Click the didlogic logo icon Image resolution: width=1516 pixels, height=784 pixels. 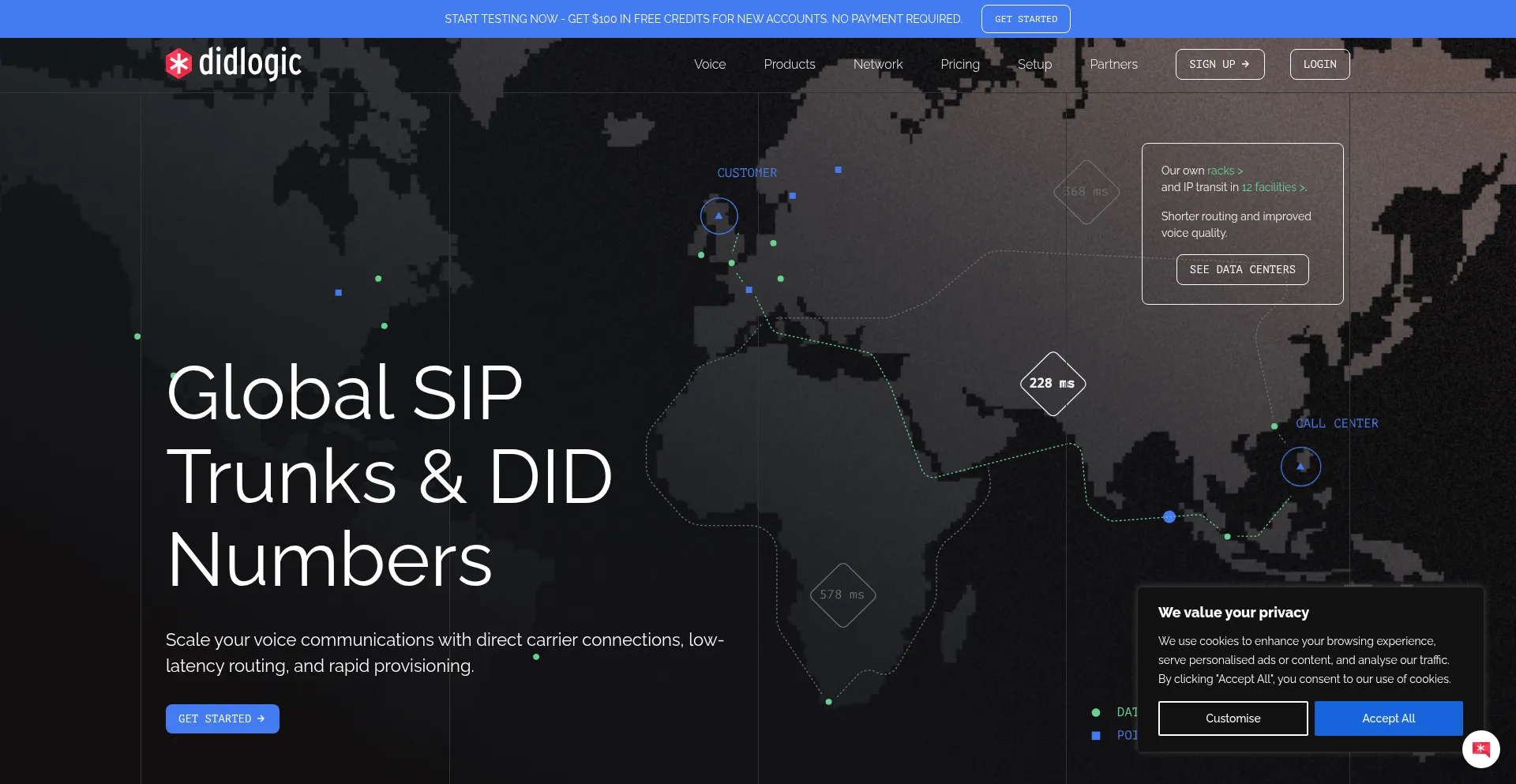tap(178, 64)
